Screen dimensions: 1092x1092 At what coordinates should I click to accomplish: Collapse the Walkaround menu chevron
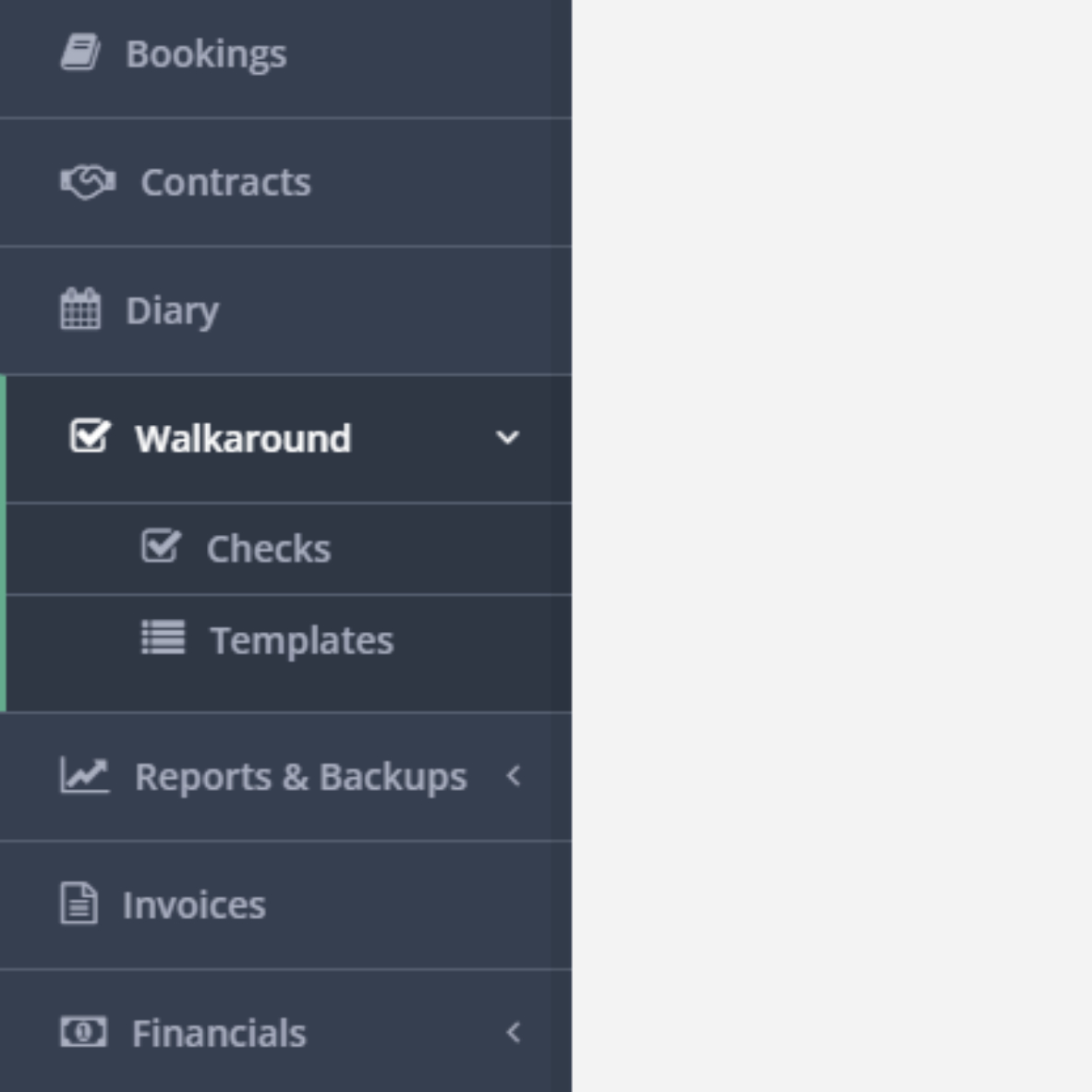coord(507,437)
